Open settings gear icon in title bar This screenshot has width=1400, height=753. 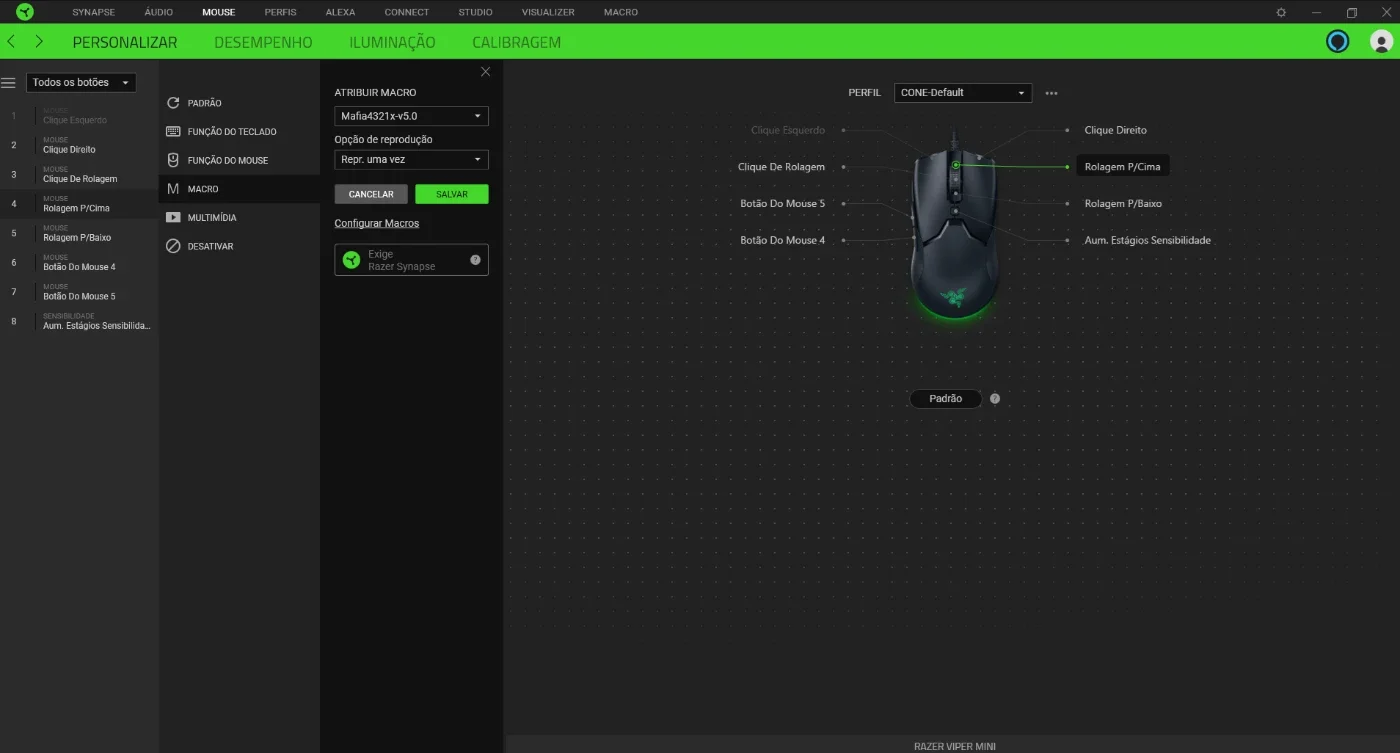[1281, 12]
